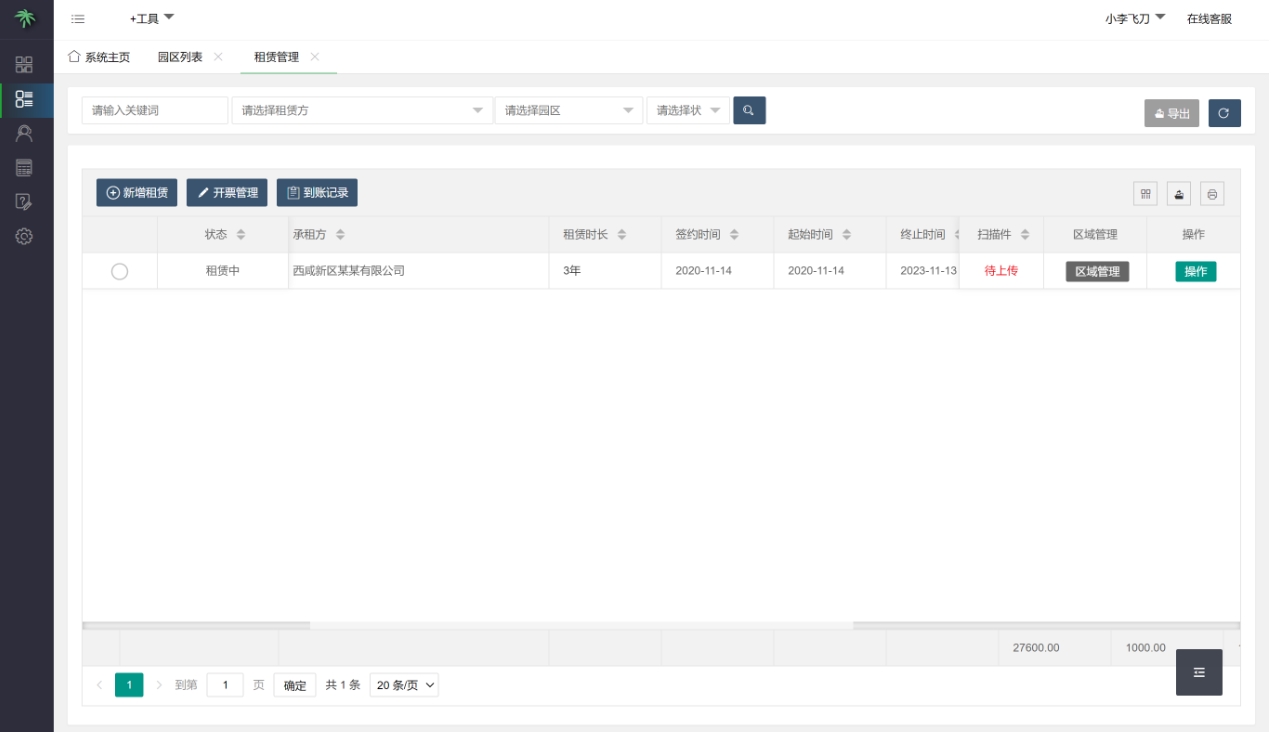
Task: Open the dashboard grid icon in the sidebar
Action: pos(24,65)
